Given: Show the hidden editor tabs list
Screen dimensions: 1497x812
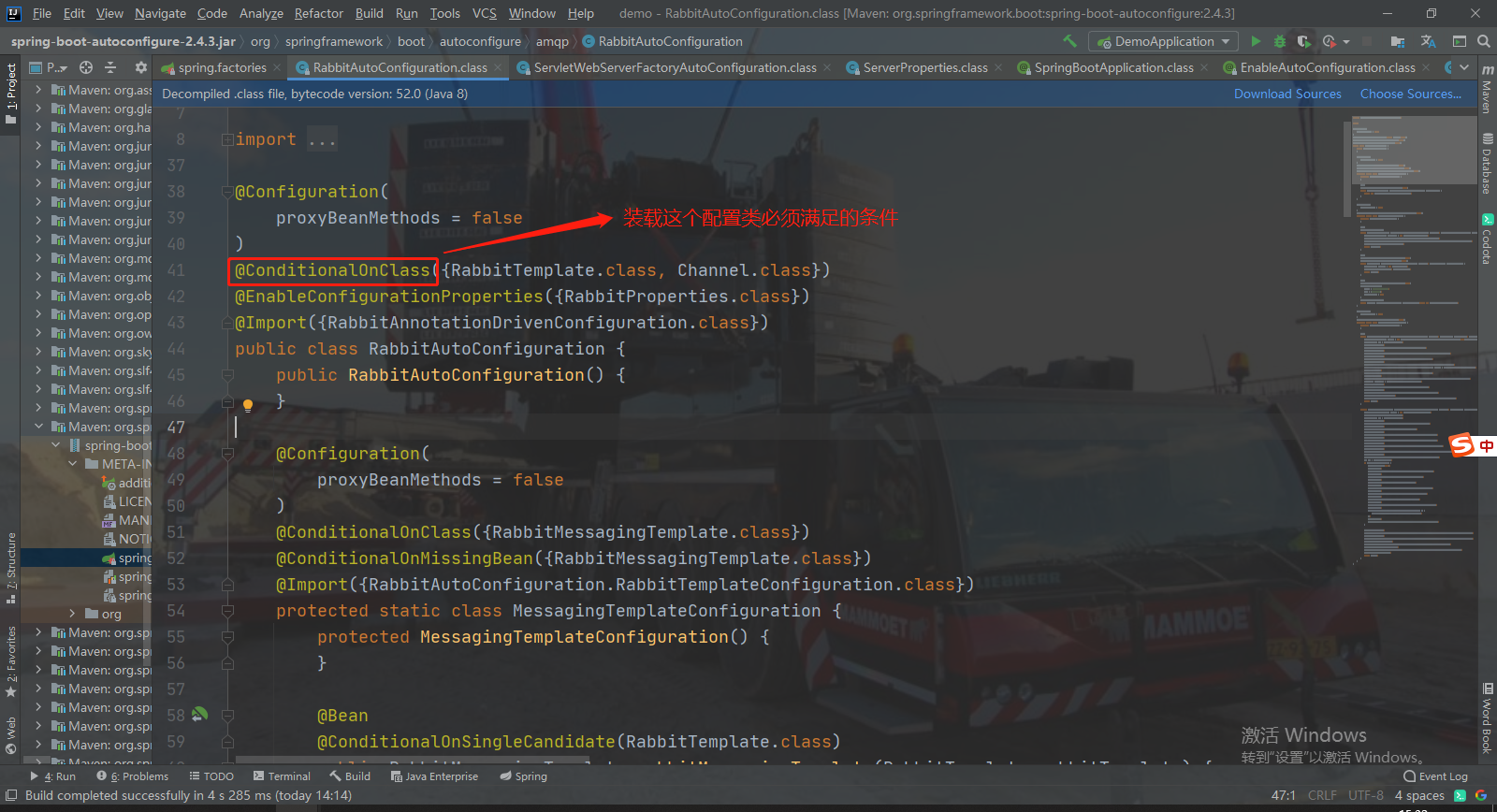Looking at the screenshot, I should (x=1464, y=67).
